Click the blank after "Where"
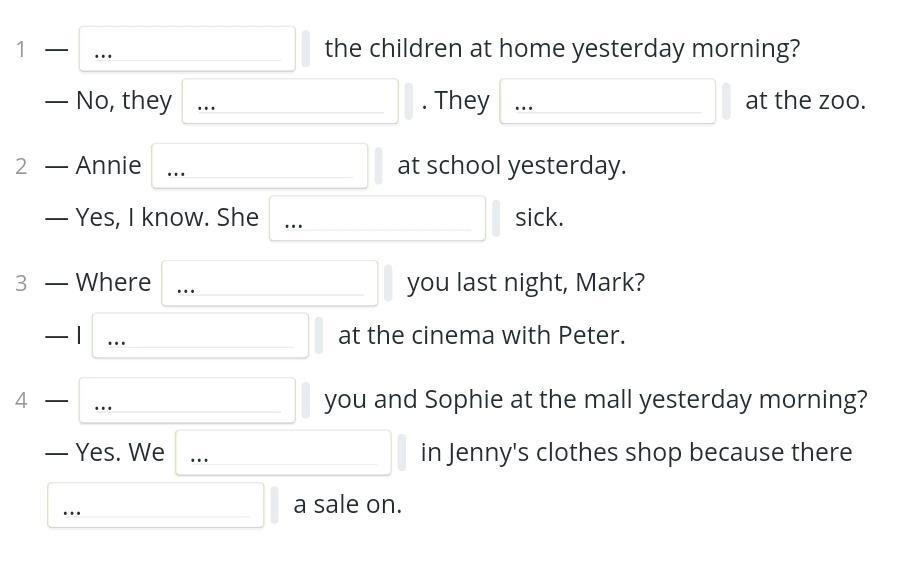 [269, 283]
